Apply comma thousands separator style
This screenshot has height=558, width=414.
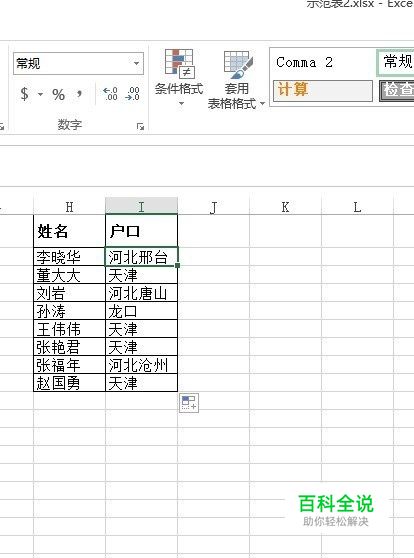[x=79, y=94]
